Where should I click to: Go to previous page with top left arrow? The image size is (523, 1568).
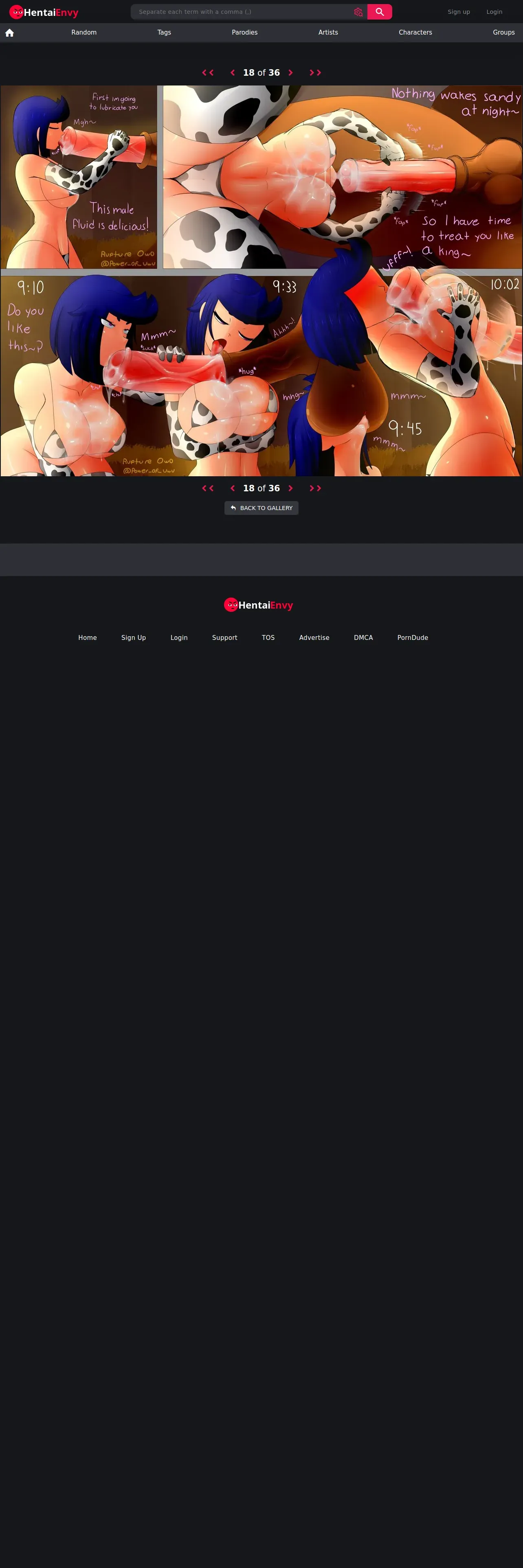tap(233, 72)
